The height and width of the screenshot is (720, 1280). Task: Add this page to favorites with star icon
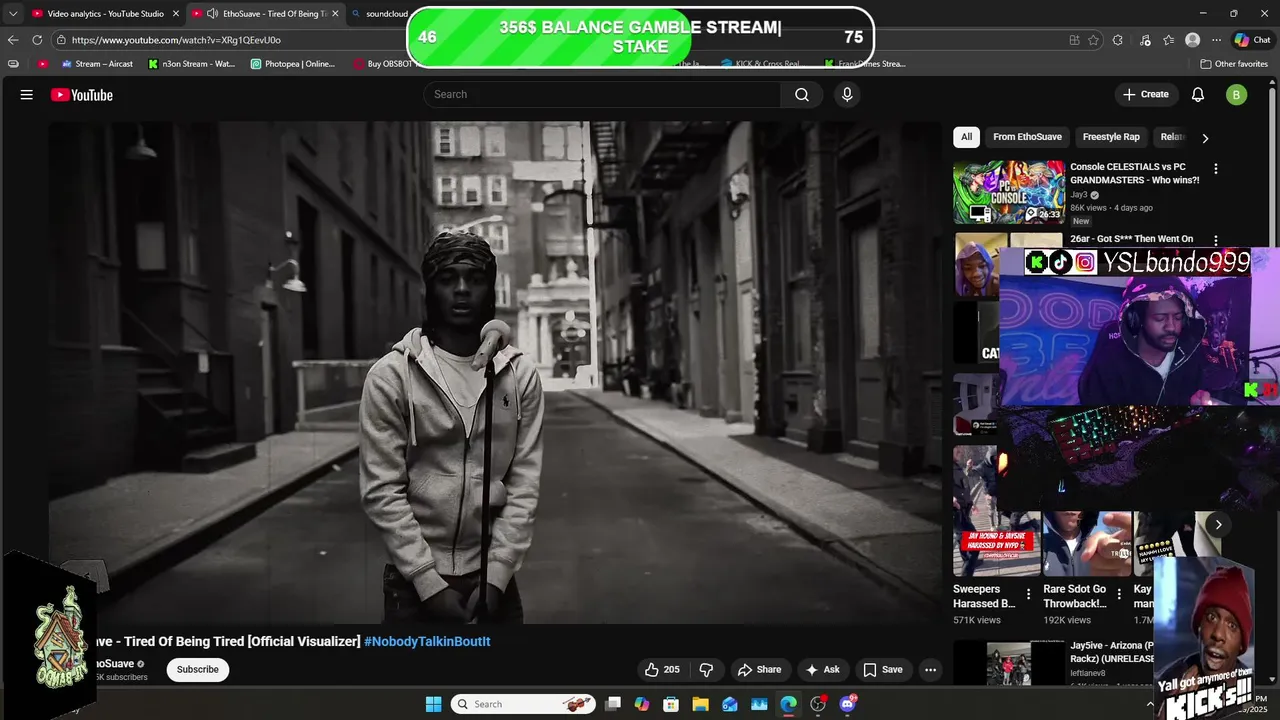(1094, 40)
